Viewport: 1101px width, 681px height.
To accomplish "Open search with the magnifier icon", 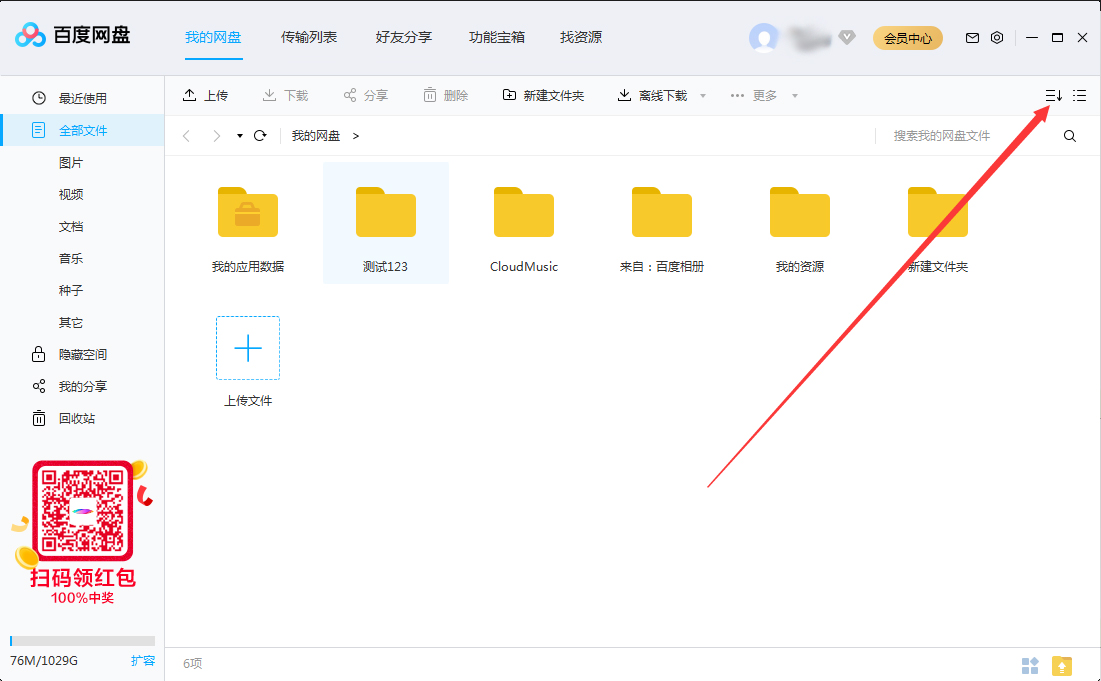I will 1069,135.
